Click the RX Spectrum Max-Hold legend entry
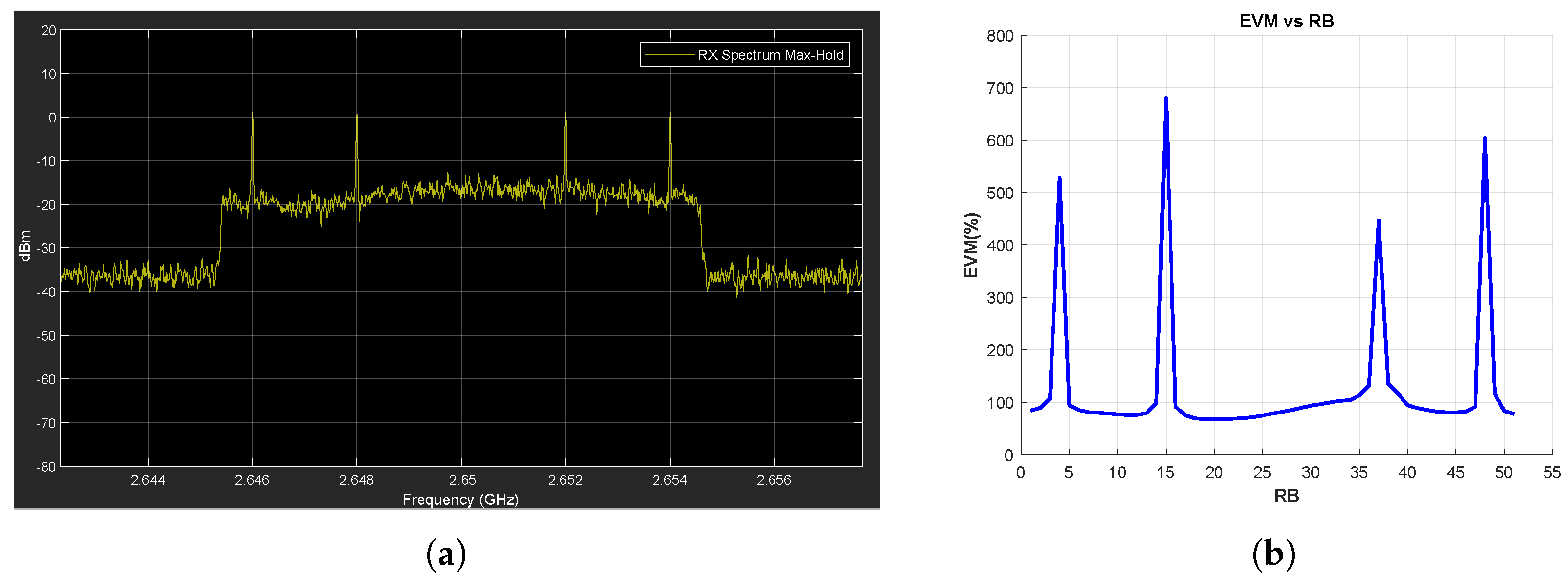This screenshot has height=584, width=1568. click(x=770, y=55)
